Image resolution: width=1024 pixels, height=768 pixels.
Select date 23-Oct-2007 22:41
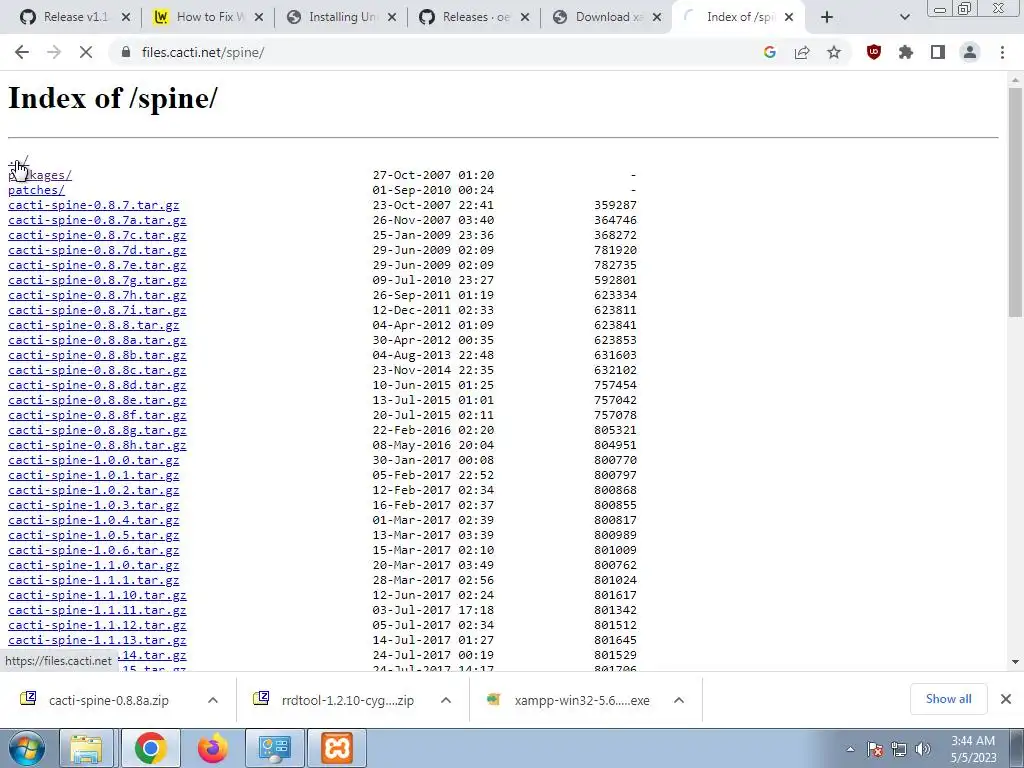[x=433, y=205]
